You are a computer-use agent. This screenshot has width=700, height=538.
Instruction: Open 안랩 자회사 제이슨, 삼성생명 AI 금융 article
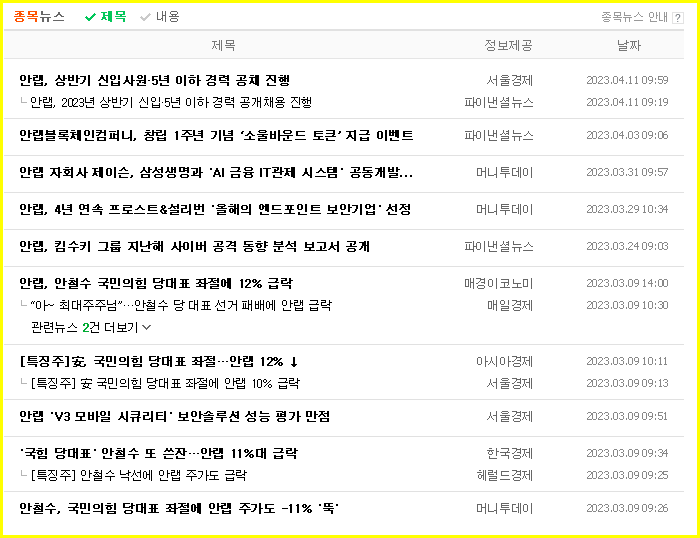[x=216, y=172]
